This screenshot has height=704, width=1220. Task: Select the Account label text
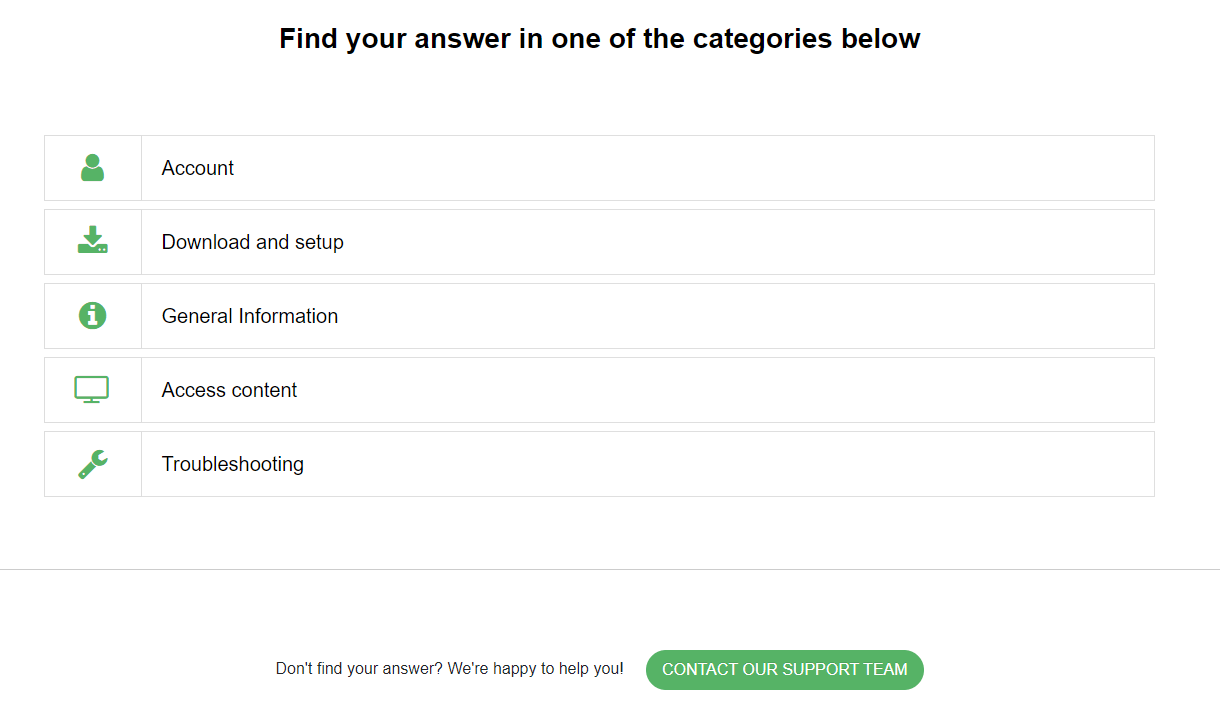198,168
